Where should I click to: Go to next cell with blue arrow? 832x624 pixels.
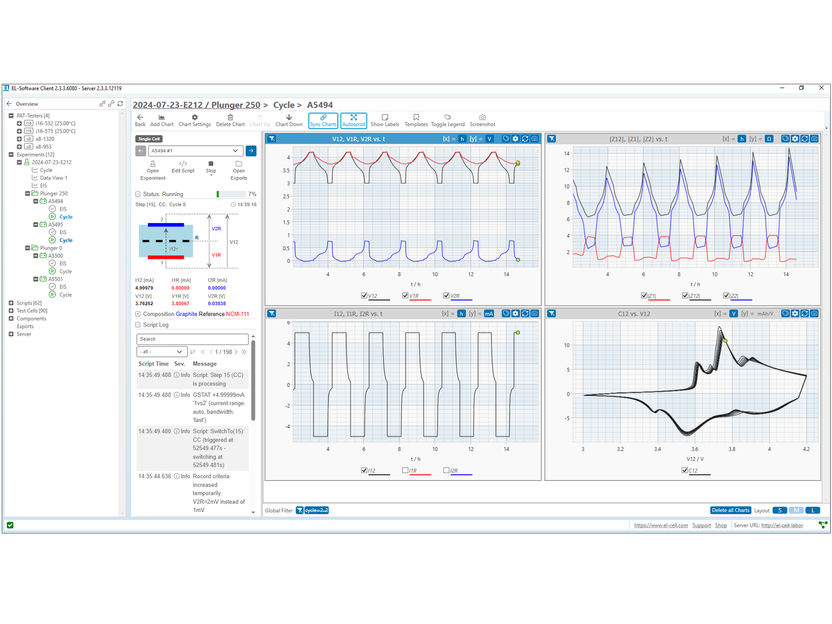[251, 151]
